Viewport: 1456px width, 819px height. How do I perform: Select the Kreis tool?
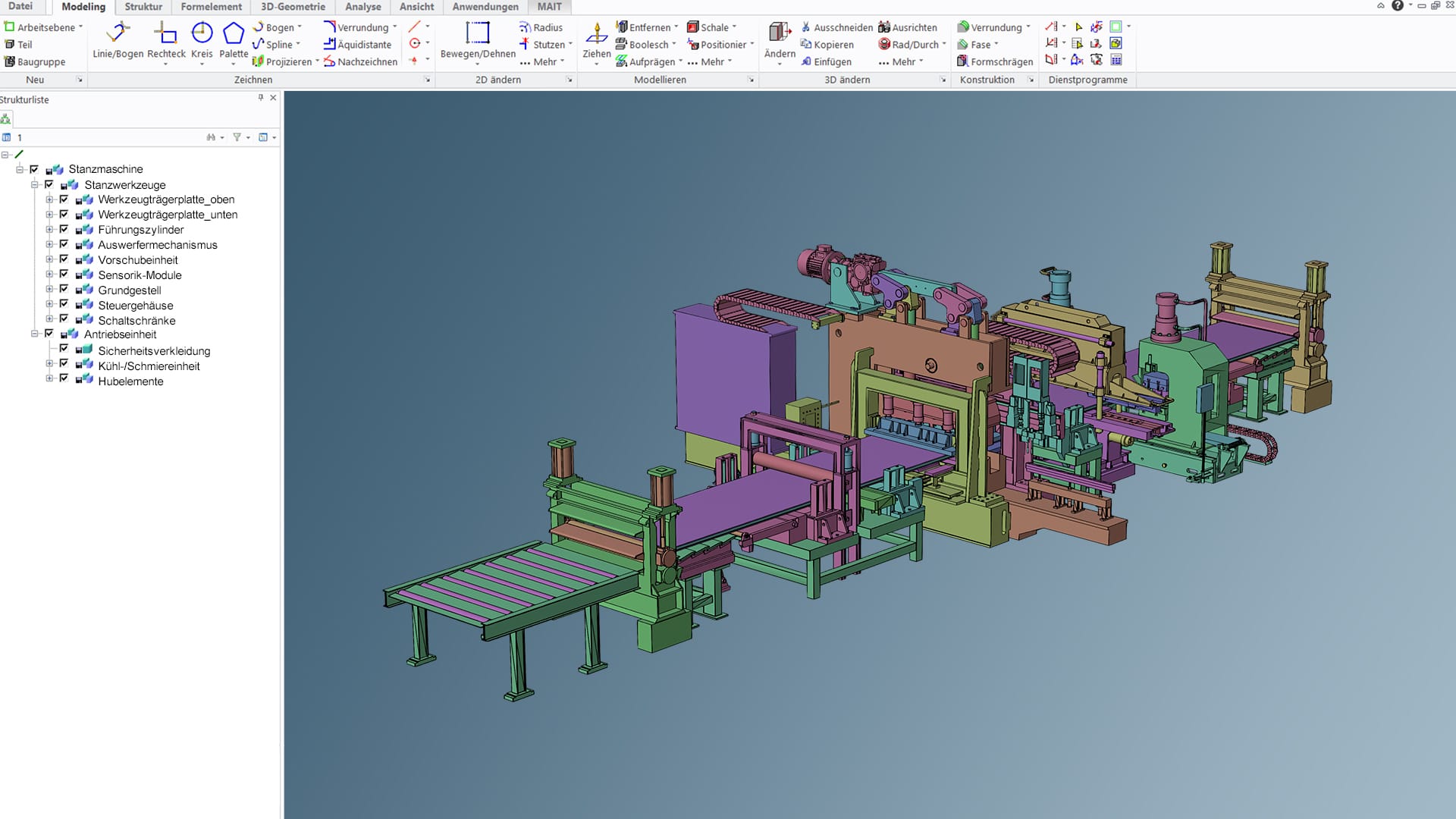[202, 40]
